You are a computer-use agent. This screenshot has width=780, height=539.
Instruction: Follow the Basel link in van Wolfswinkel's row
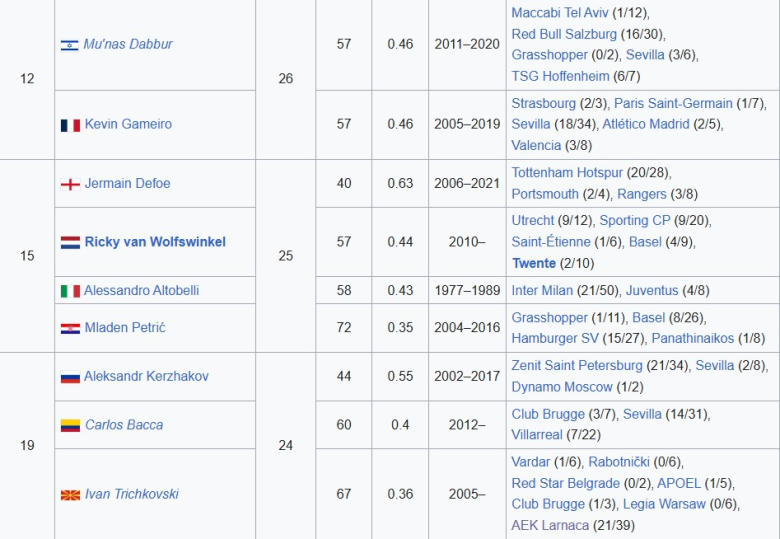pos(645,242)
